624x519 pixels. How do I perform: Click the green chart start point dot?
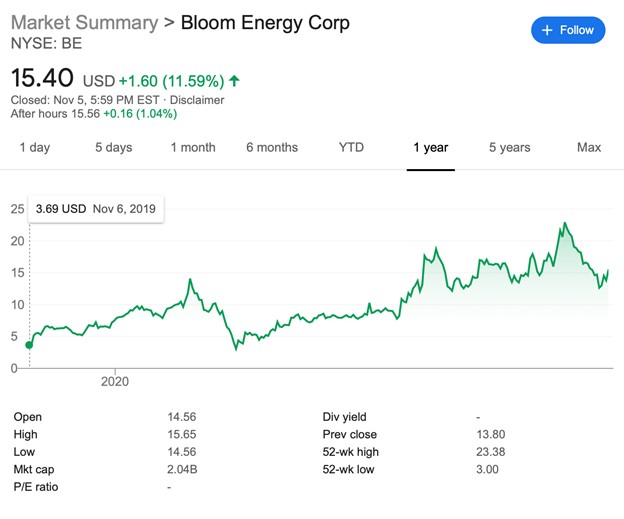(29, 345)
